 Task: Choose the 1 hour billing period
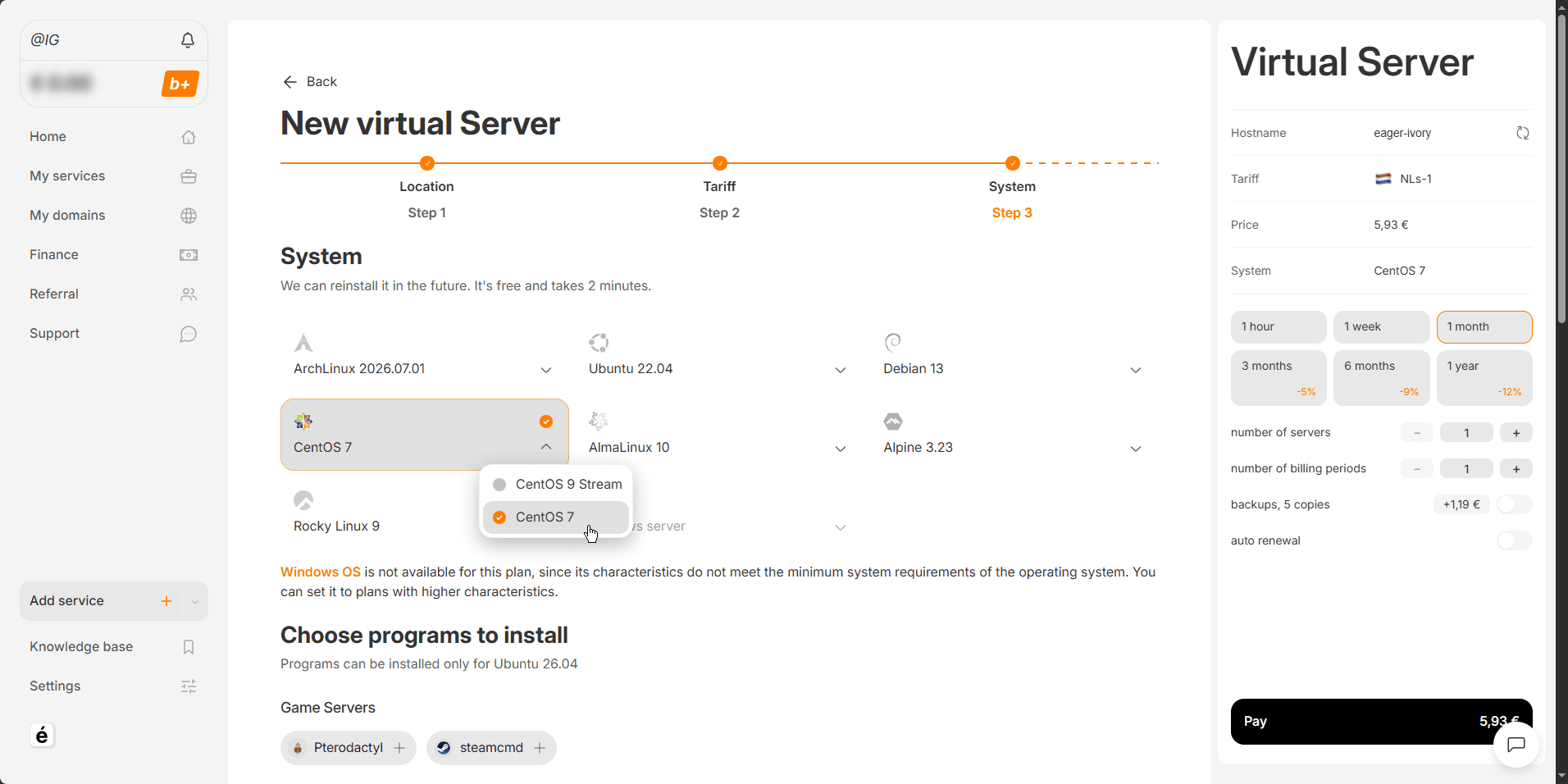tap(1279, 327)
